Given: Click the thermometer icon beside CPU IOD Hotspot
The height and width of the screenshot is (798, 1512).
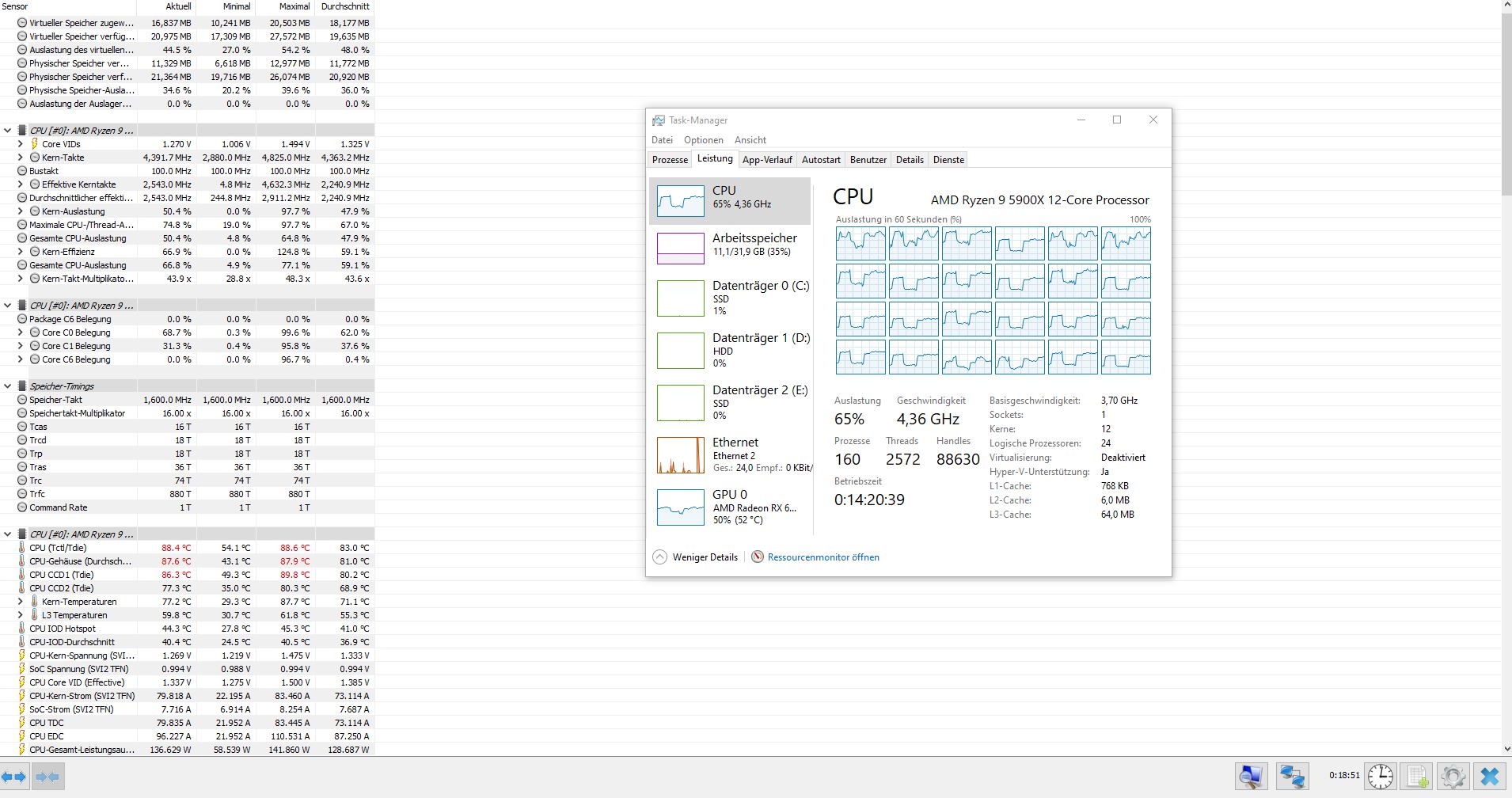Looking at the screenshot, I should (22, 629).
